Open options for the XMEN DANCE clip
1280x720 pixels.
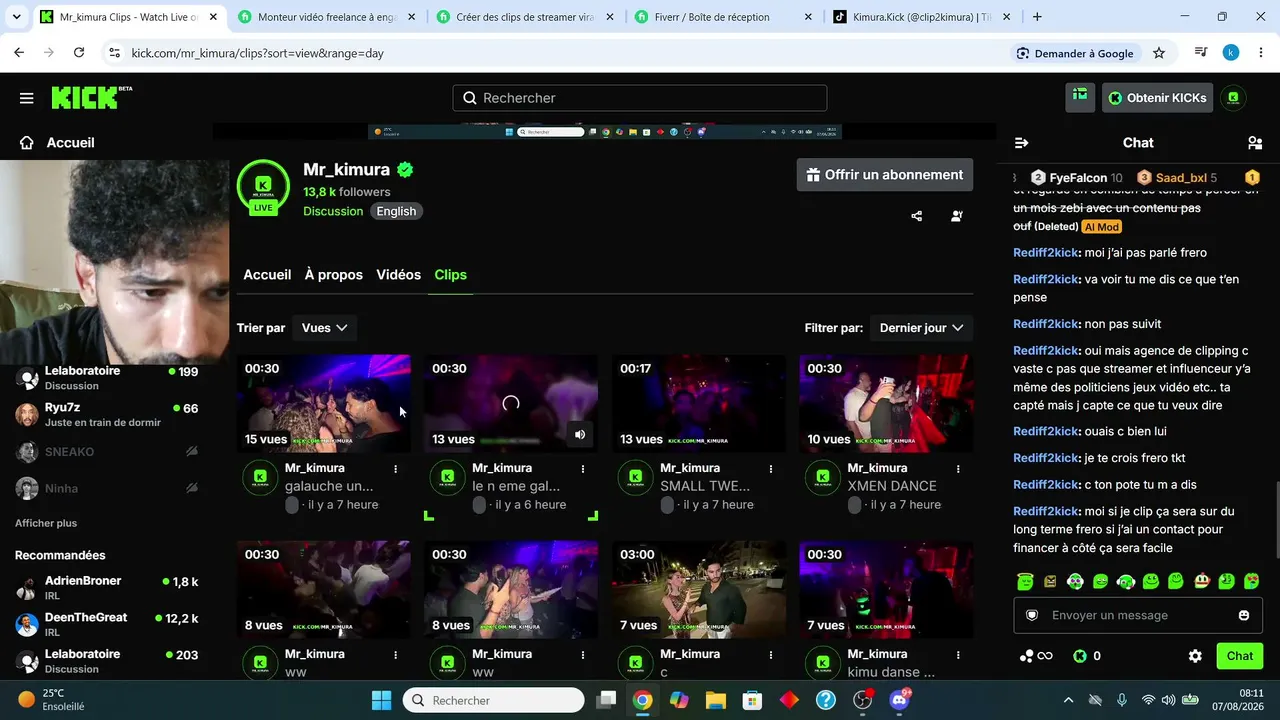point(958,469)
